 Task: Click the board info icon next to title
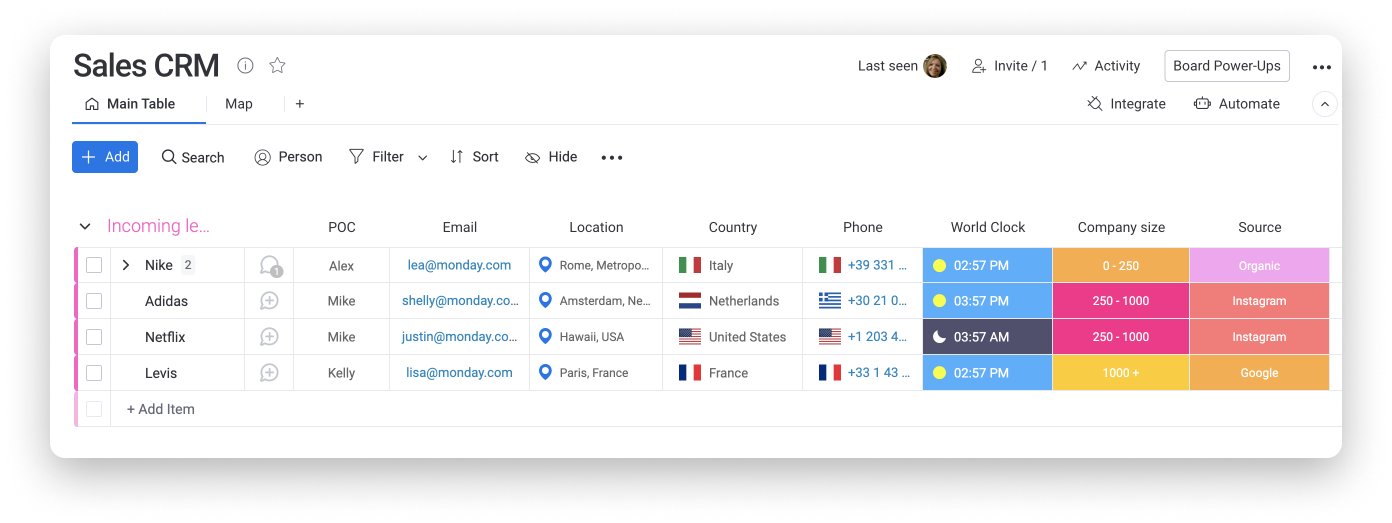[x=245, y=66]
